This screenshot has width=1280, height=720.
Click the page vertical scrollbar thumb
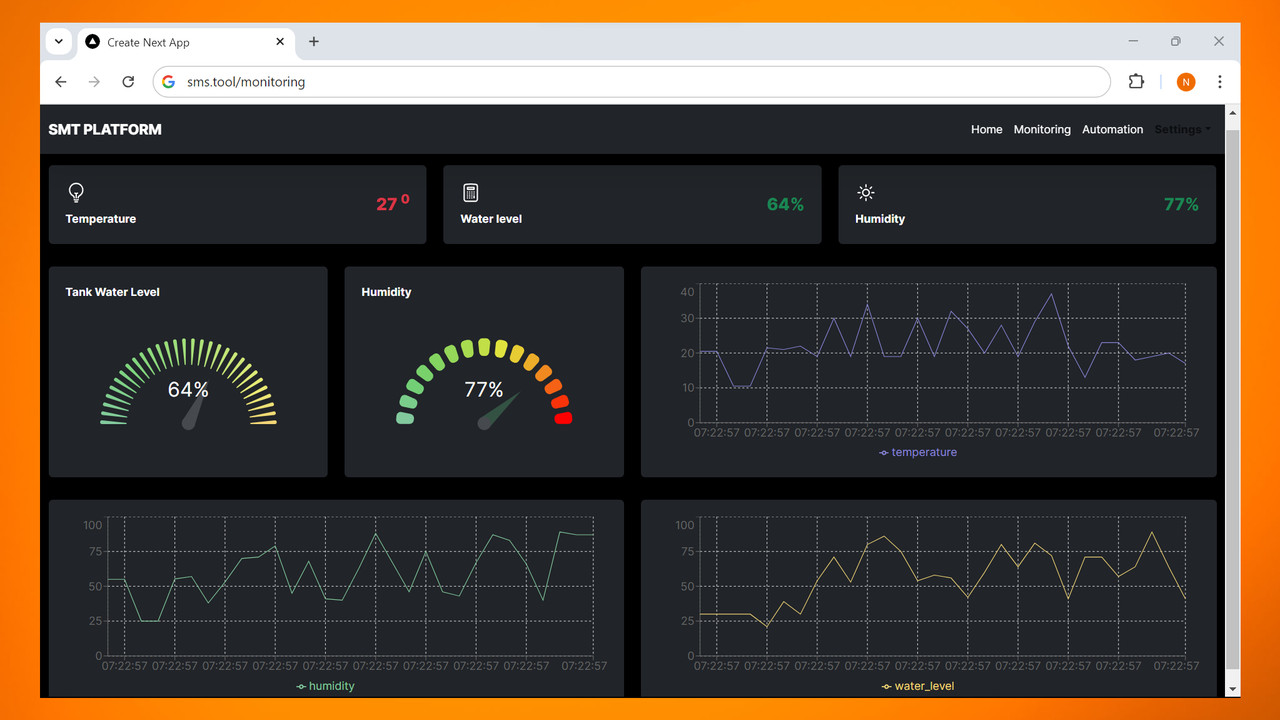point(1233,400)
